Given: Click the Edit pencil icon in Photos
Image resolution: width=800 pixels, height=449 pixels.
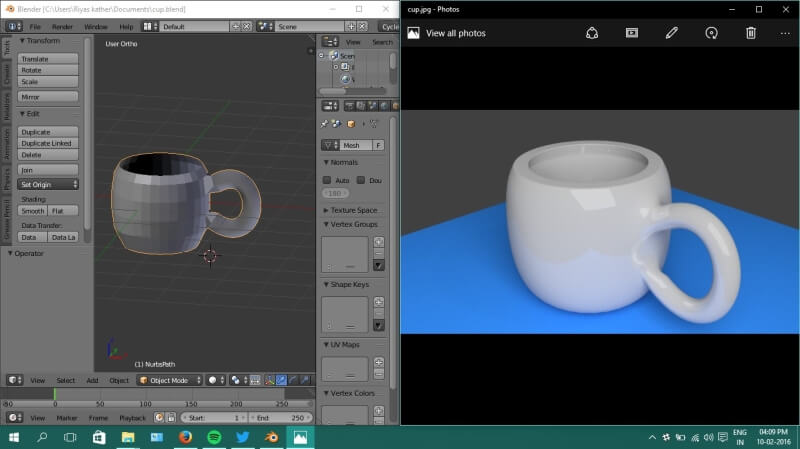Looking at the screenshot, I should [x=672, y=33].
